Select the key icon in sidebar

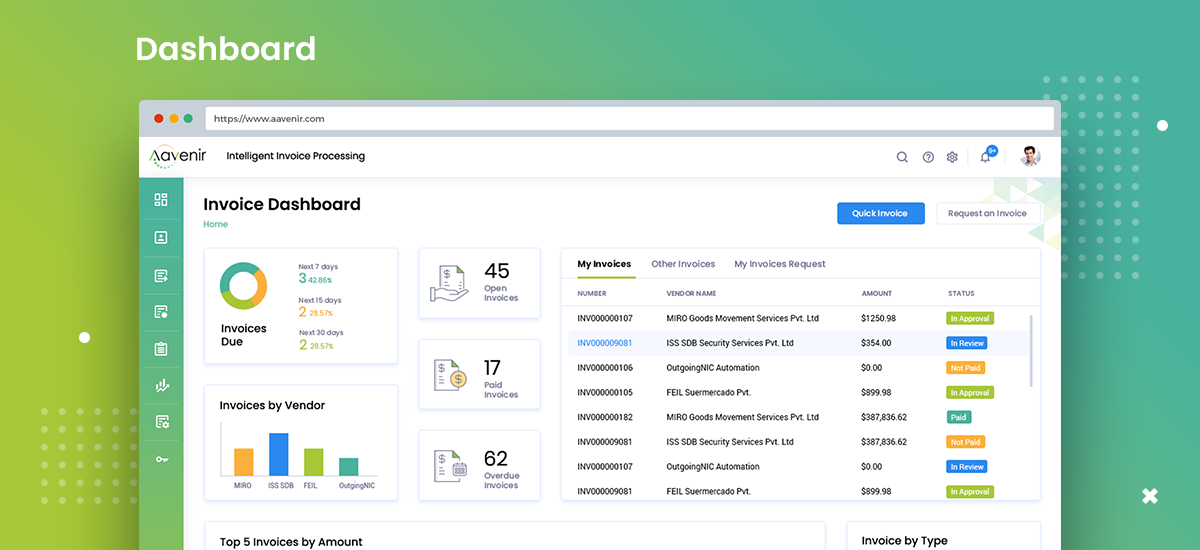(161, 459)
